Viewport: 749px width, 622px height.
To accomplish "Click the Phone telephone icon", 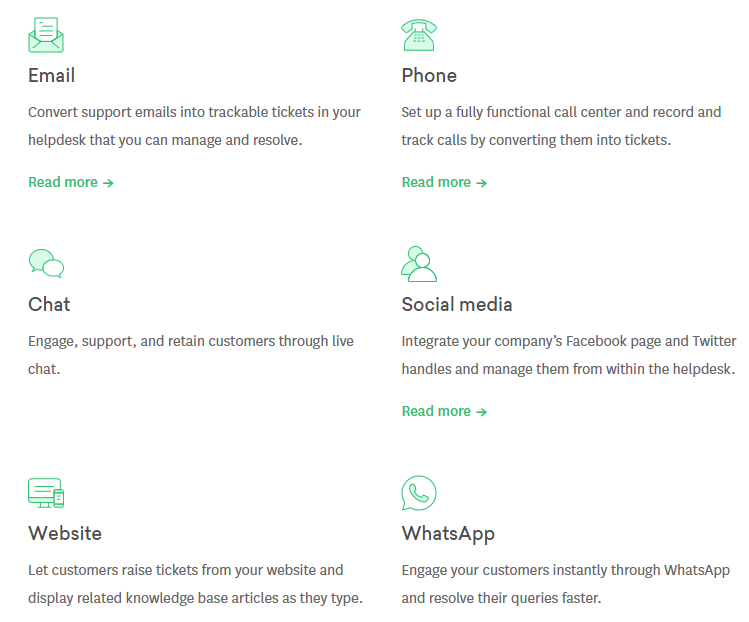I will (x=419, y=35).
